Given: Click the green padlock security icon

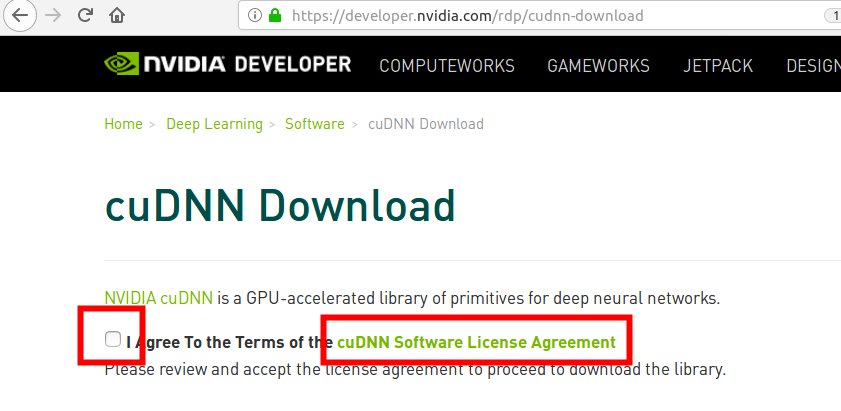Looking at the screenshot, I should [x=275, y=15].
